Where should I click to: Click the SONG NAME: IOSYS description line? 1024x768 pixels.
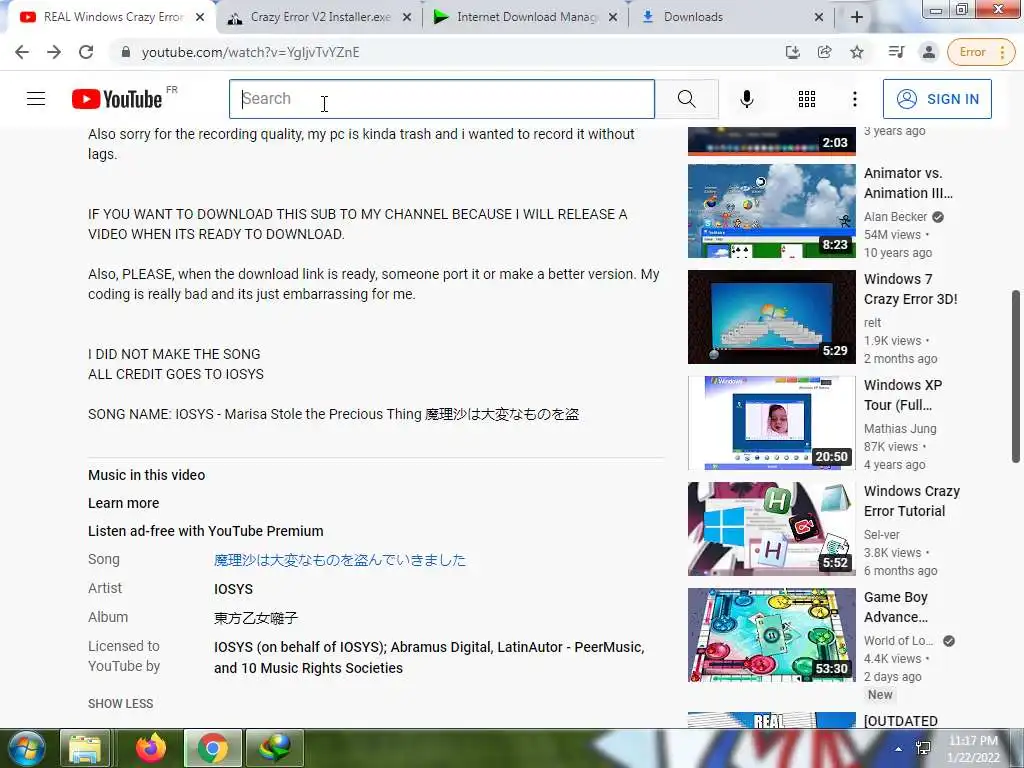[x=334, y=414]
